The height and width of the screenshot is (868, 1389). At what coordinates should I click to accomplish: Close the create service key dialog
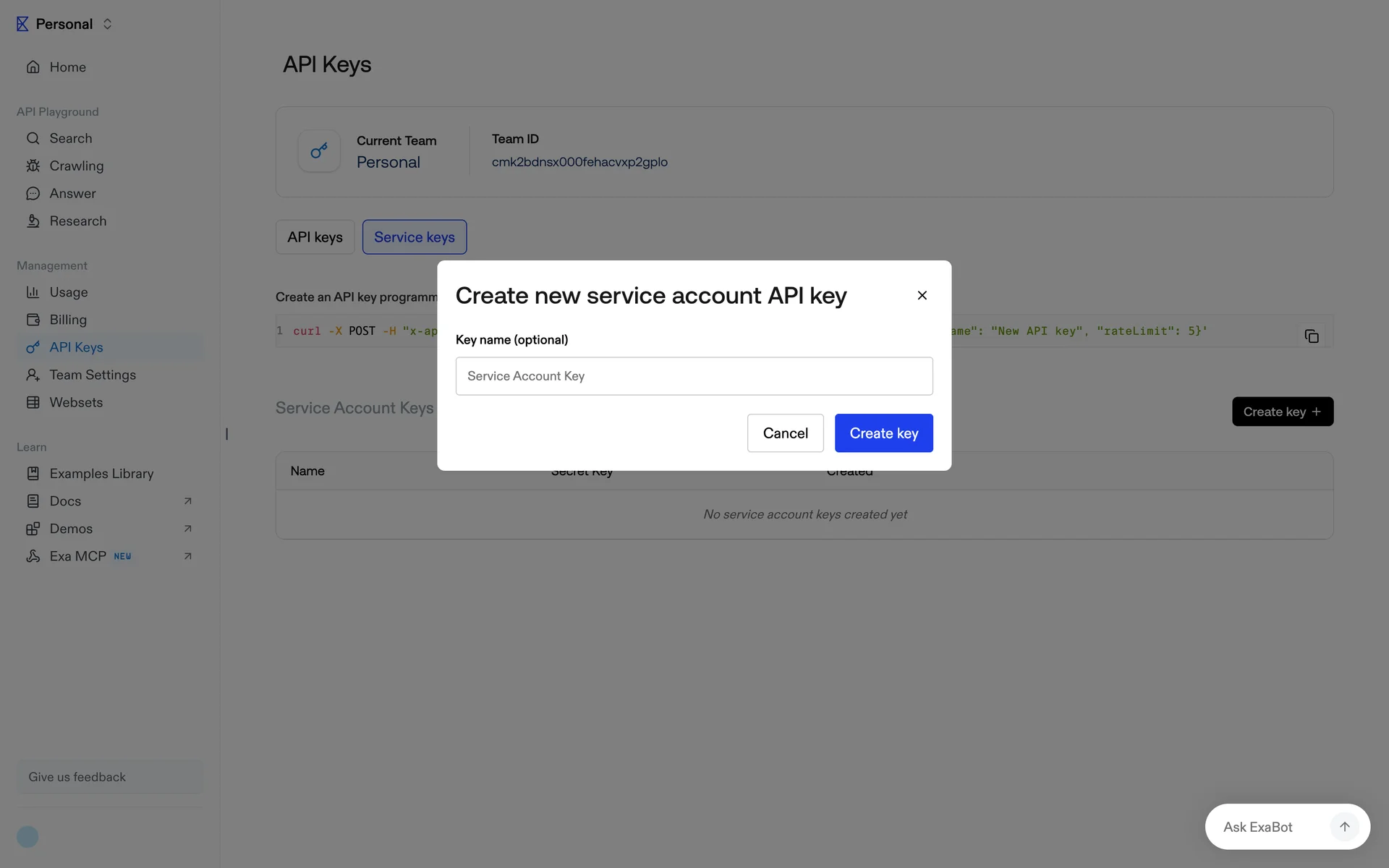(922, 295)
